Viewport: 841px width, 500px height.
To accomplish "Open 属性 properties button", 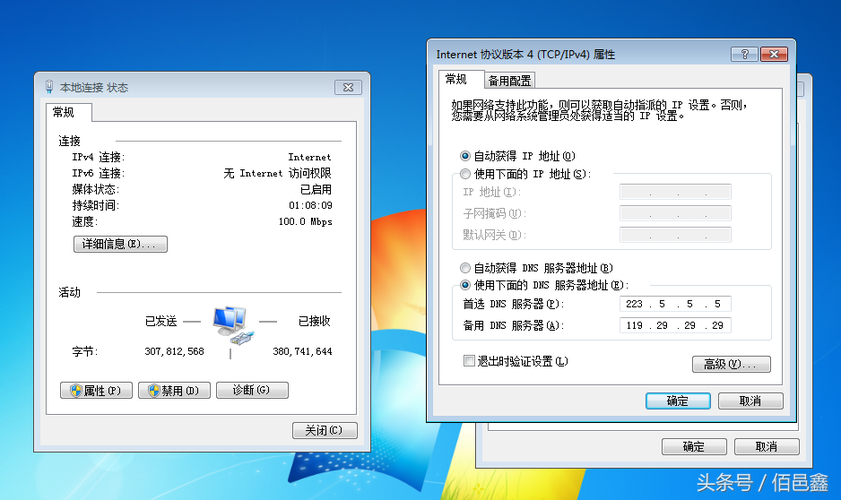I will pyautogui.click(x=97, y=391).
